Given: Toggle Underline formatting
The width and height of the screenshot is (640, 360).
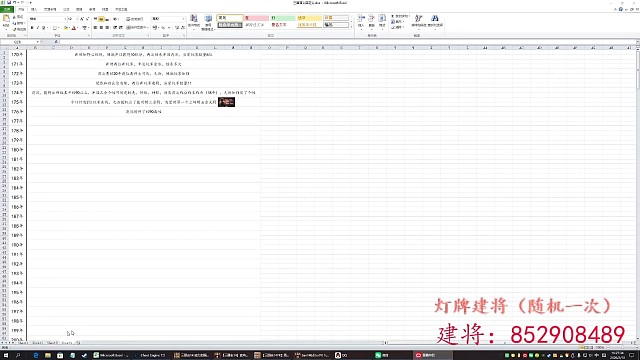Looking at the screenshot, I should [x=43, y=28].
